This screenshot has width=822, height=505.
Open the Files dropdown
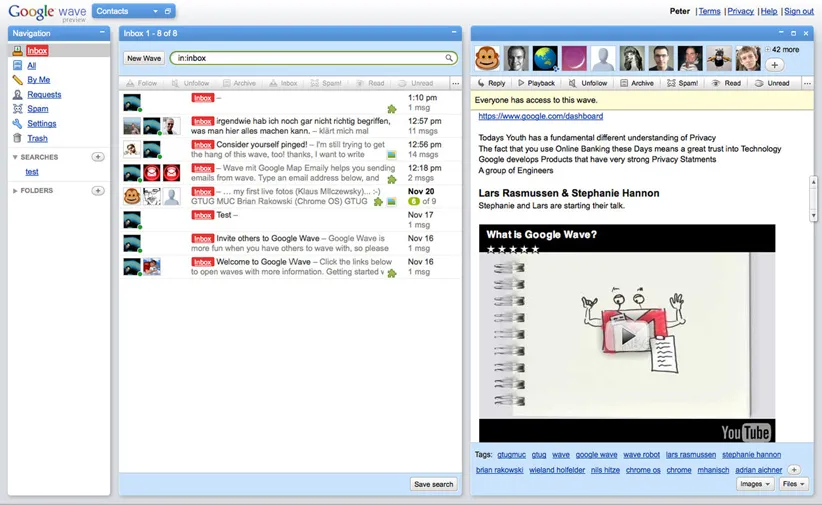[794, 484]
